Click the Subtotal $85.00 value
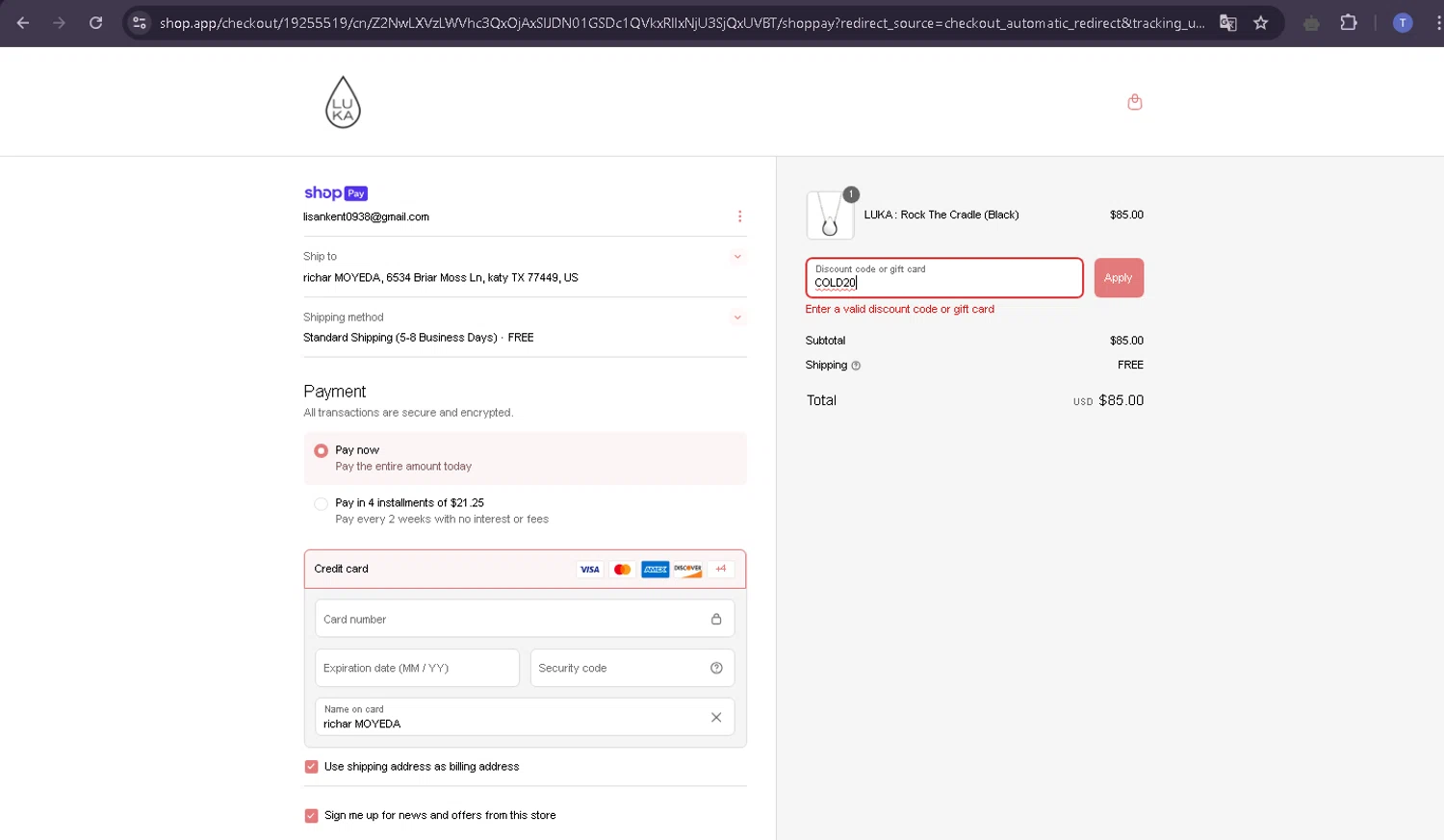The image size is (1444, 840). [x=1126, y=341]
